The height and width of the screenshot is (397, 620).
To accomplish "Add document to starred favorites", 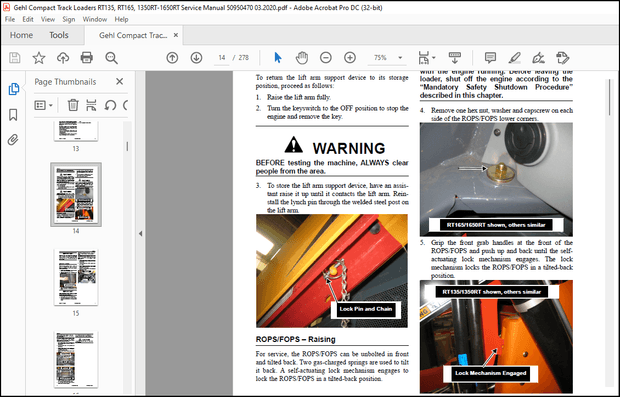I will [39, 58].
